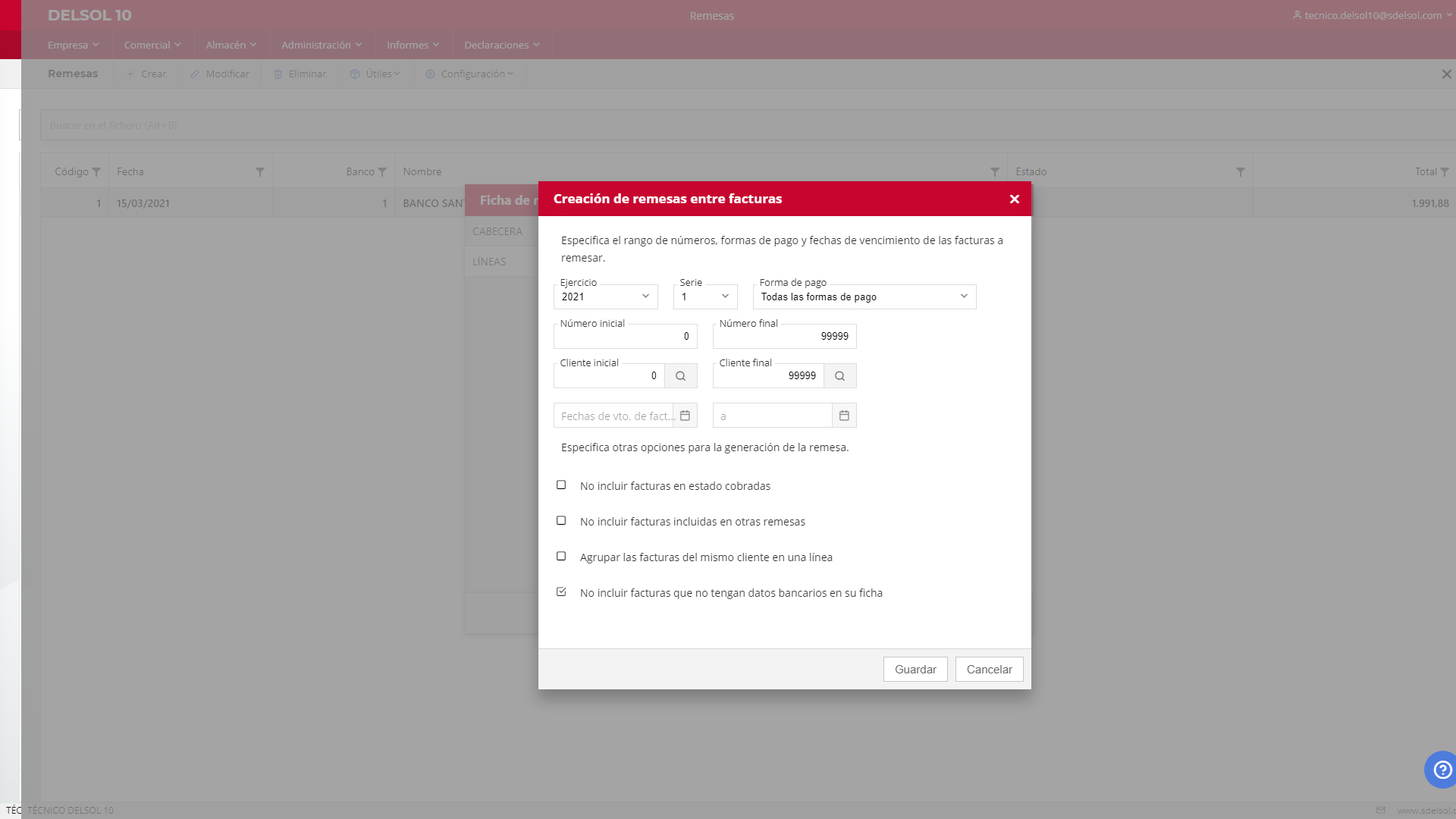
Task: Open the Declaraciones menu
Action: point(501,45)
